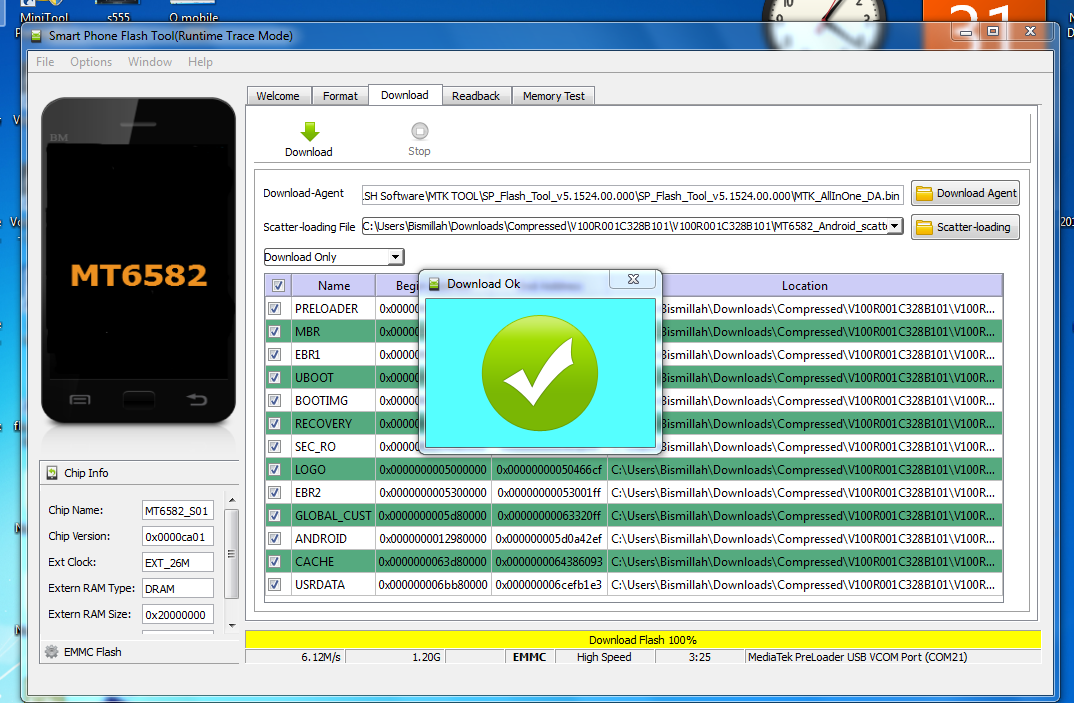The height and width of the screenshot is (703, 1074).
Task: Click the Stop icon
Action: pyautogui.click(x=419, y=131)
